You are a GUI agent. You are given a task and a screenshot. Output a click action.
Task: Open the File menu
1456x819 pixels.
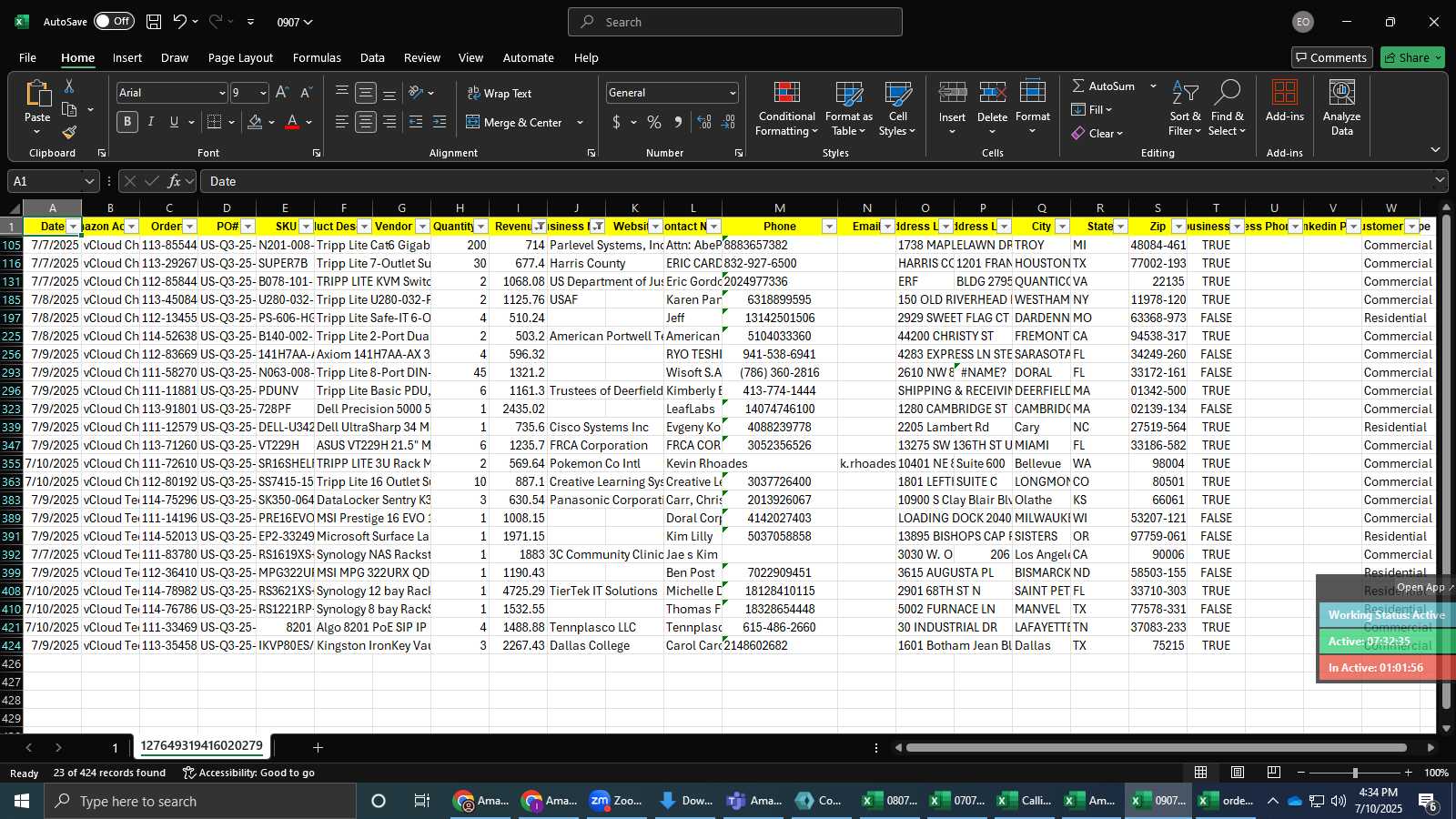[28, 57]
